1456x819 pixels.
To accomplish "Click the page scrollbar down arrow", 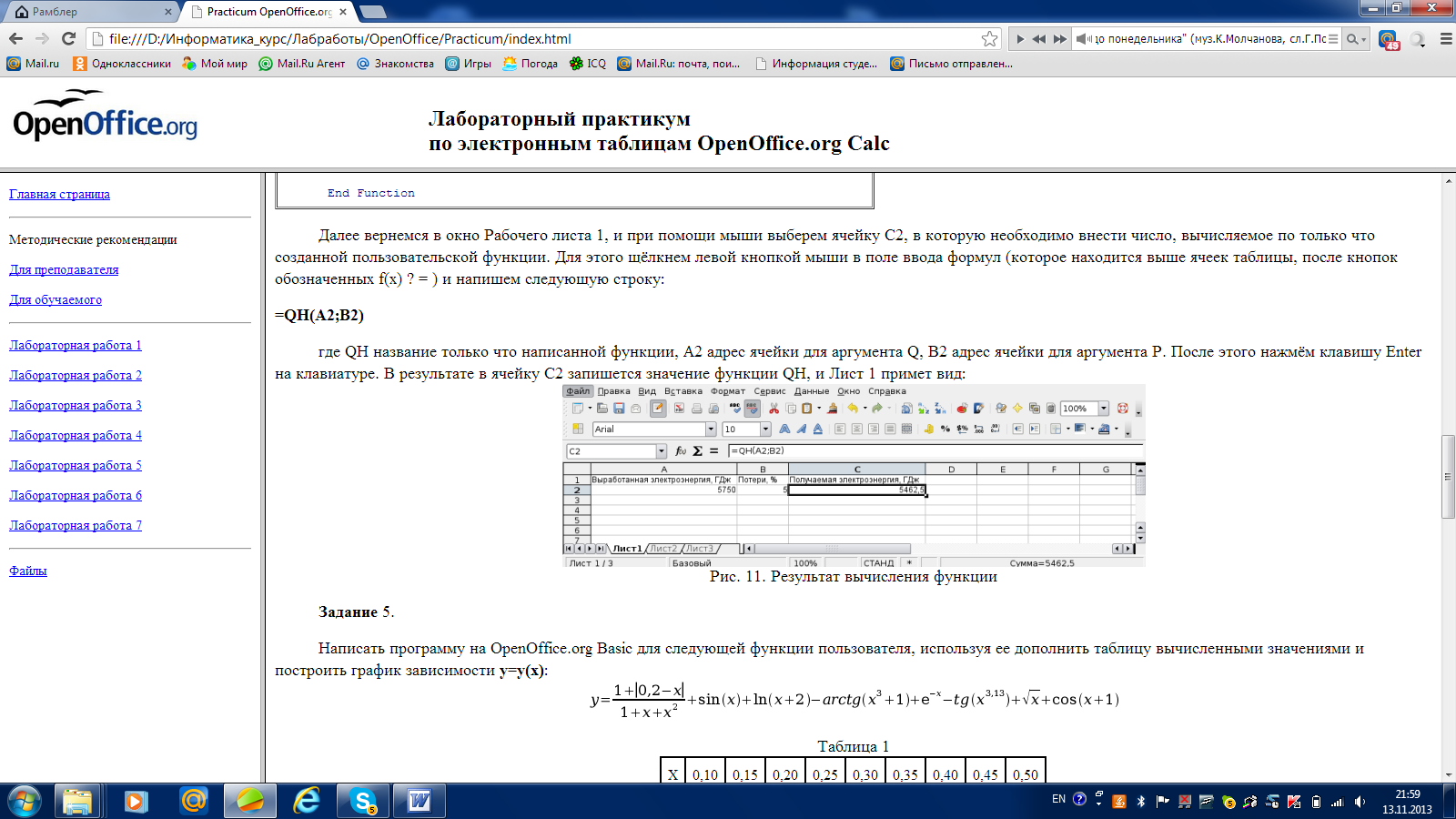I will [x=1448, y=775].
